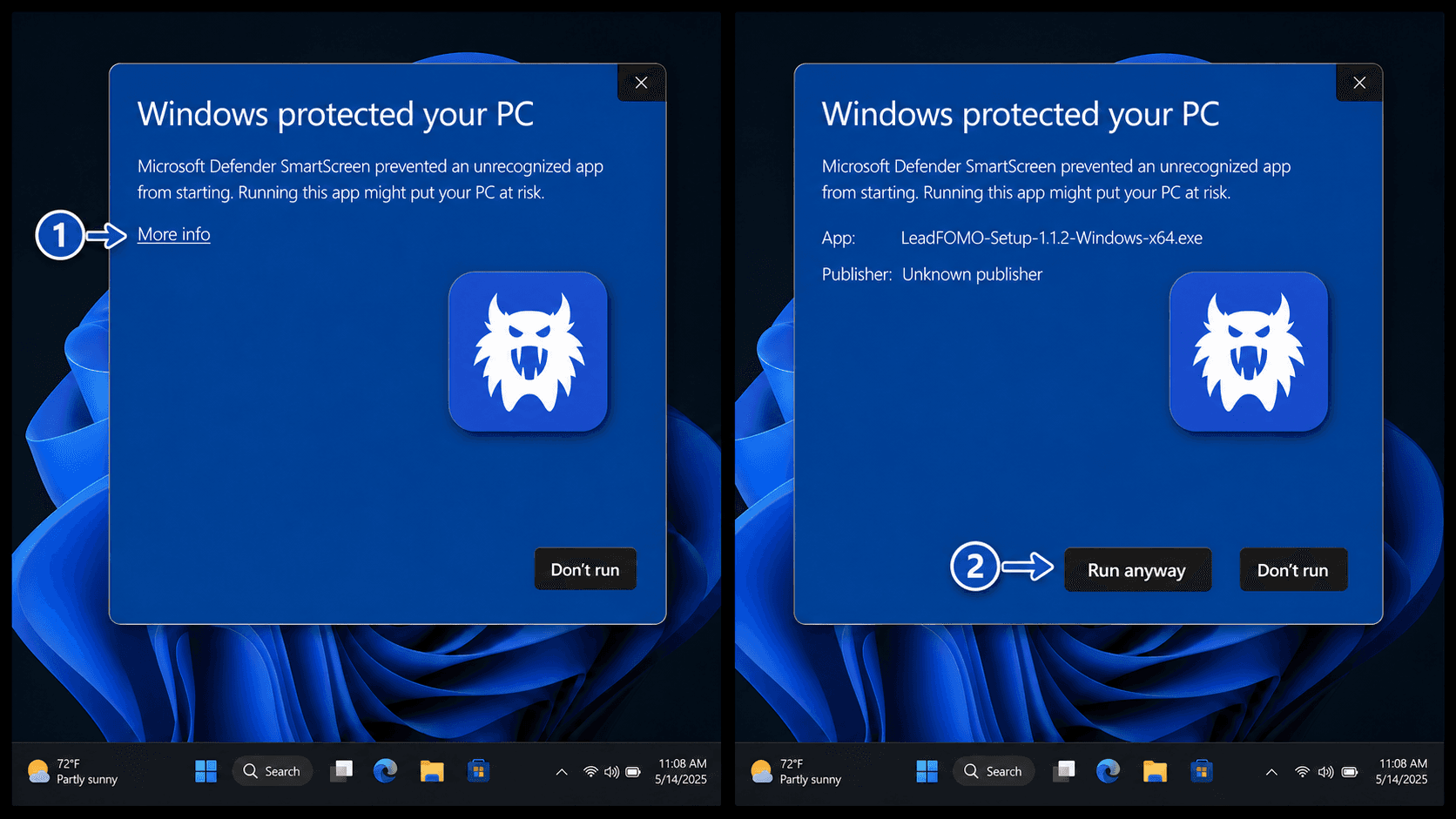Click the volume icon on left taskbar

612,772
